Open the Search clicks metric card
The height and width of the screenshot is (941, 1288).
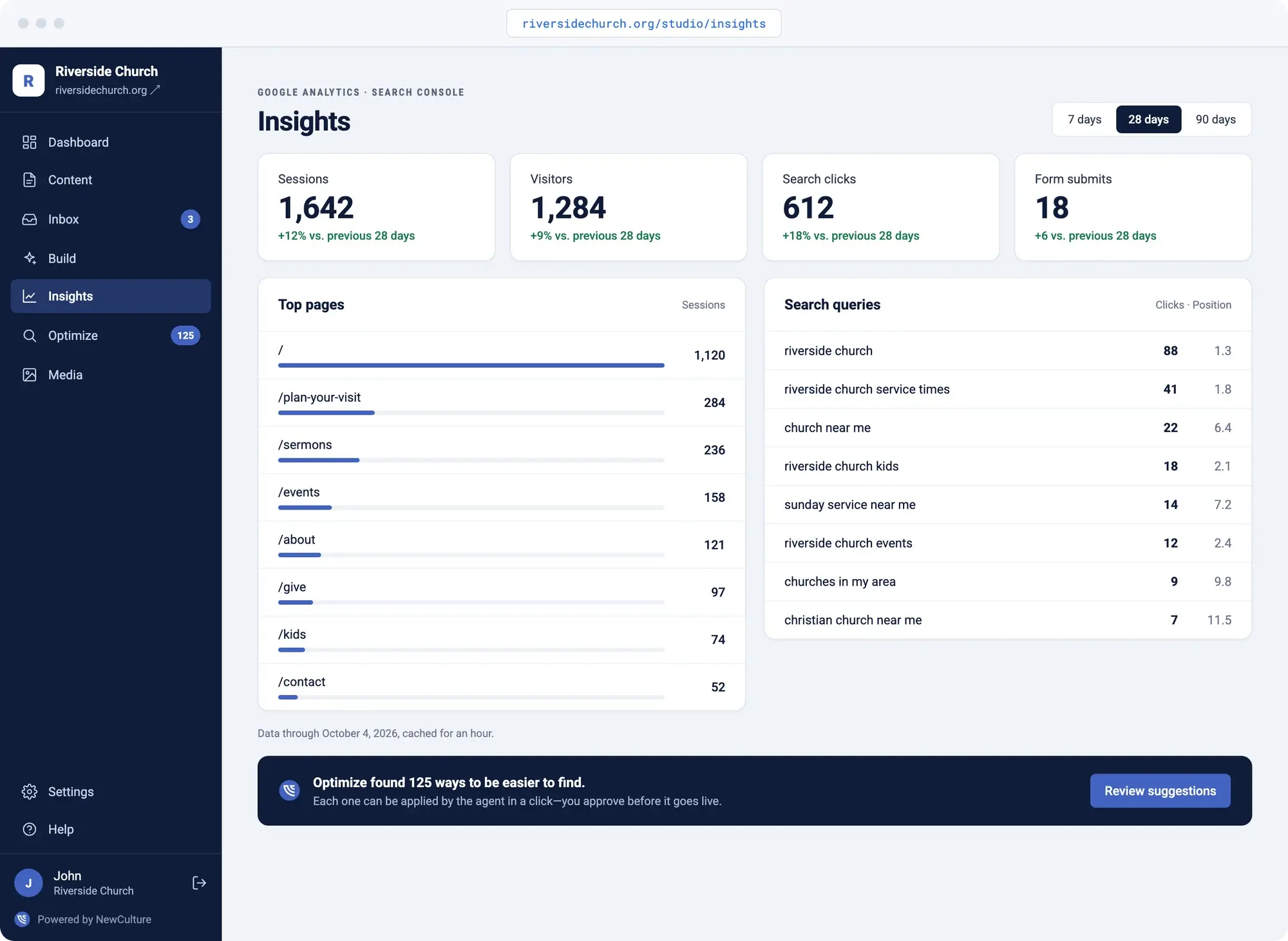(x=880, y=207)
